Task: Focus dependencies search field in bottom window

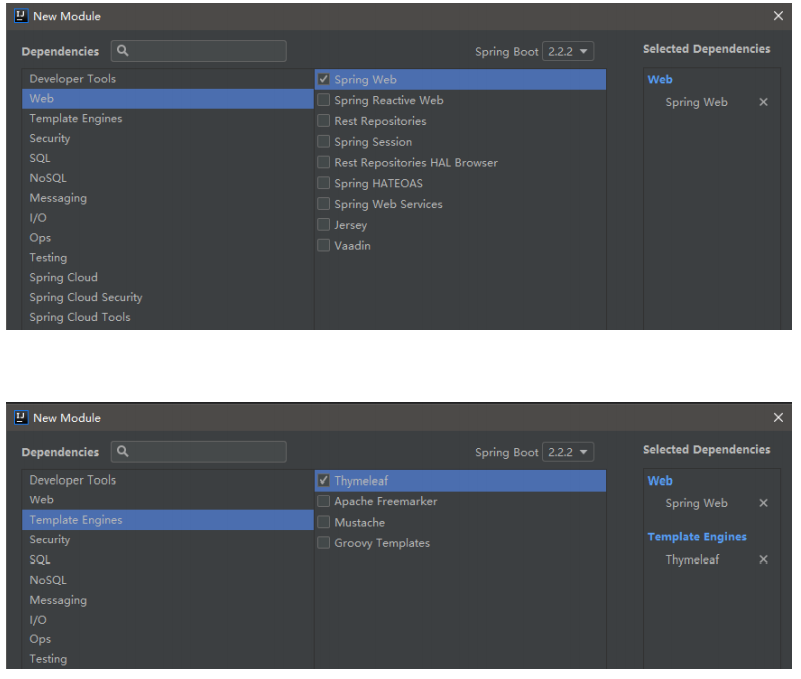Action: click(199, 451)
